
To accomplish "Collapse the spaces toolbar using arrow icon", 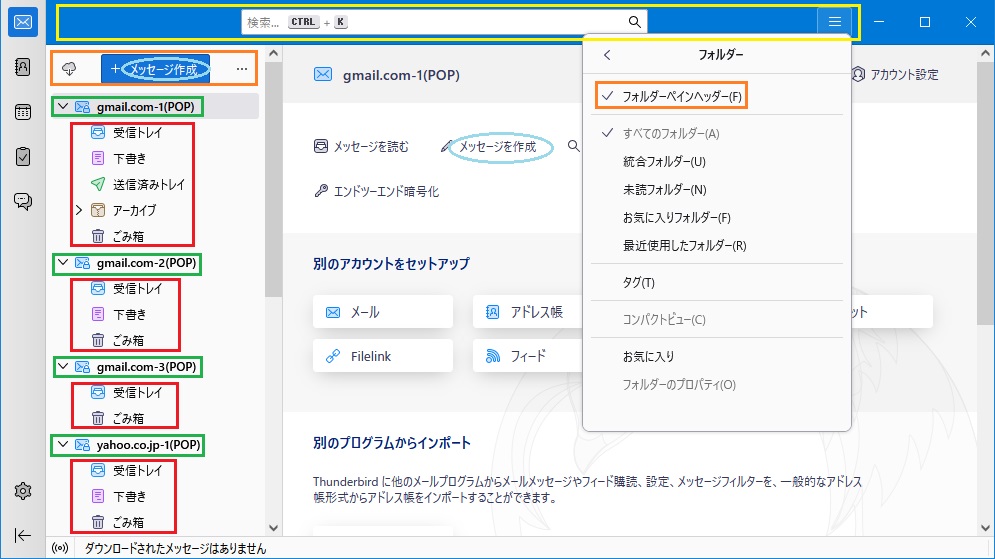I will pyautogui.click(x=22, y=535).
